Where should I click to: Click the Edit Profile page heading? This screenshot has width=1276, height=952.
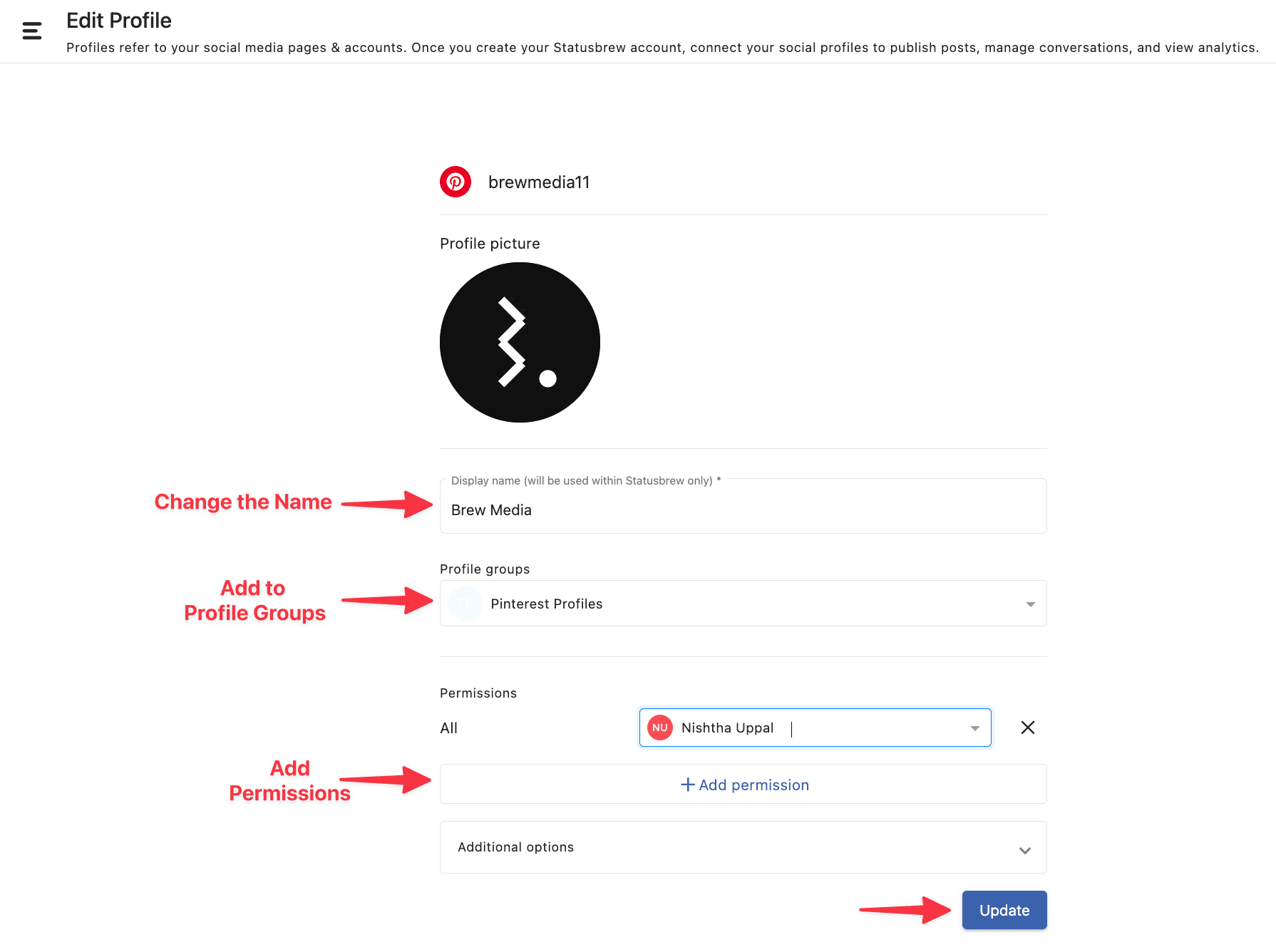[119, 21]
